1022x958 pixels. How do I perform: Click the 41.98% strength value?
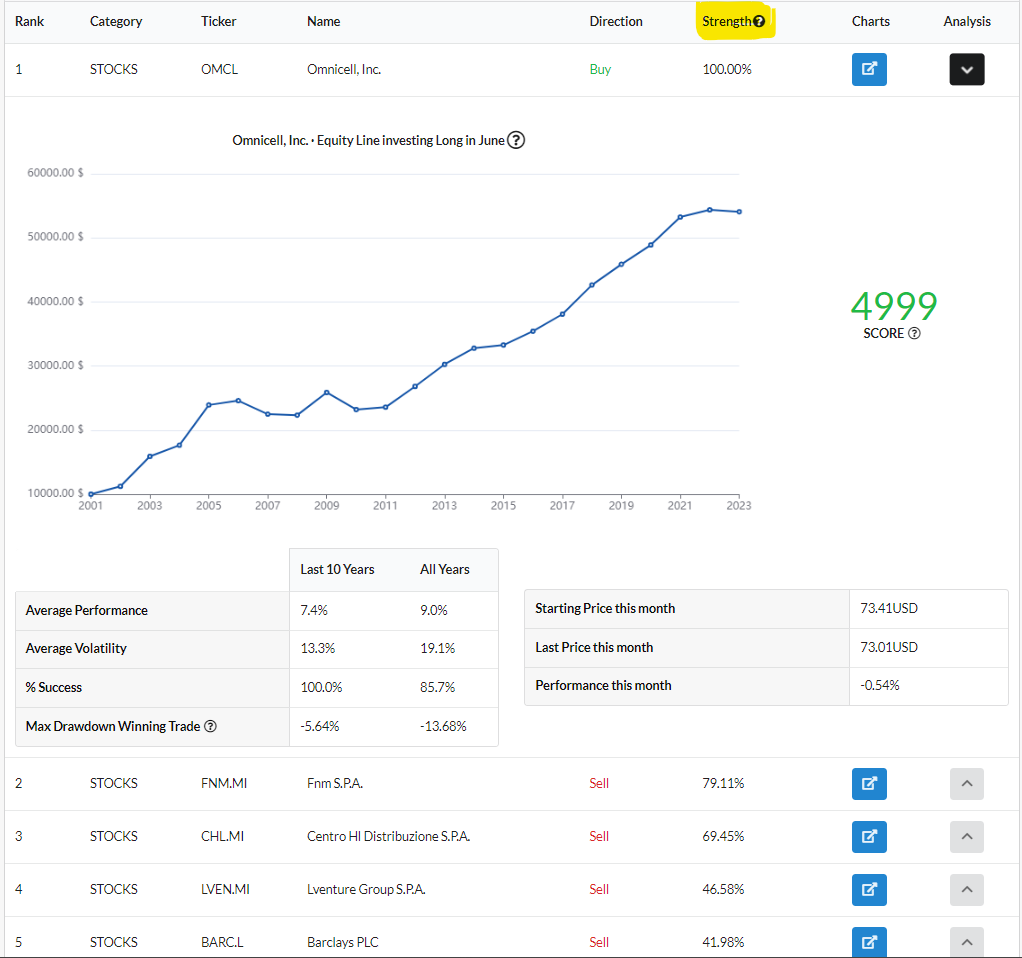pyautogui.click(x=723, y=942)
